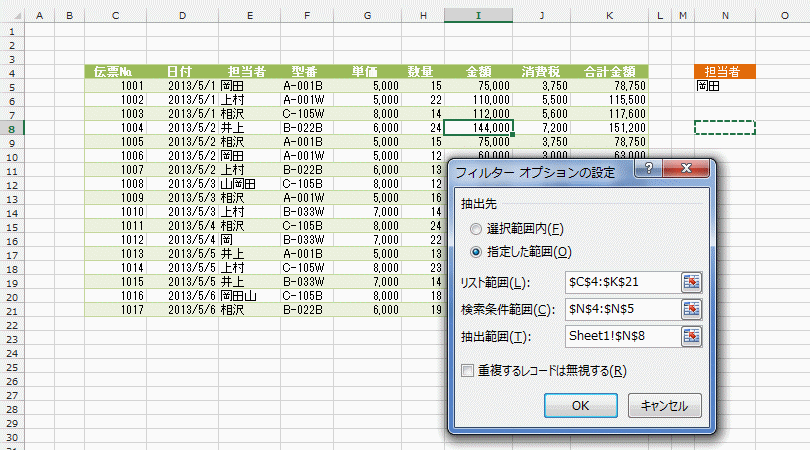
Task: Enable 重複するレコードは無視する checkbox
Action: pyautogui.click(x=467, y=371)
